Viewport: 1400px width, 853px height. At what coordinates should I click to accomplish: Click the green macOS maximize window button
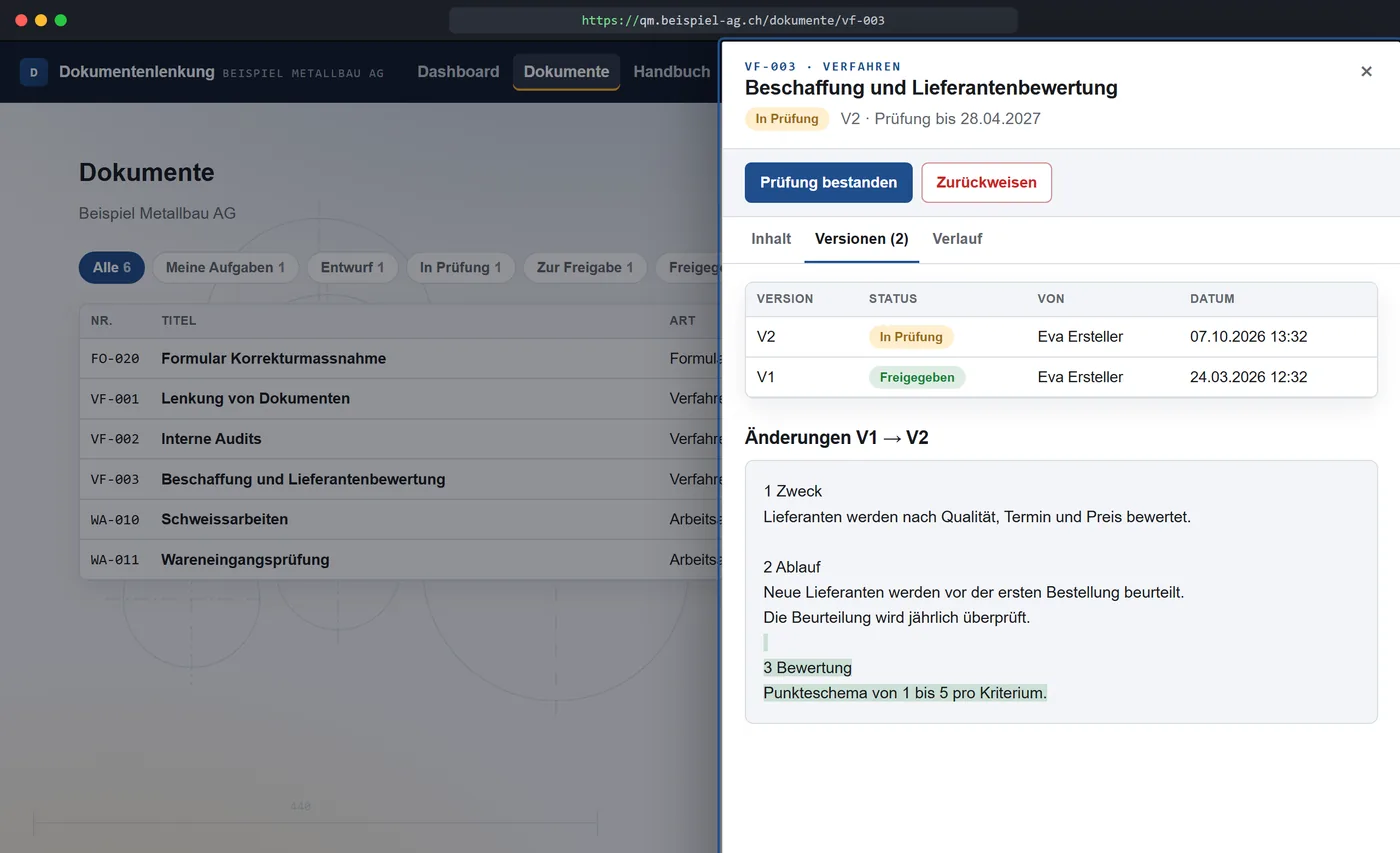[61, 20]
